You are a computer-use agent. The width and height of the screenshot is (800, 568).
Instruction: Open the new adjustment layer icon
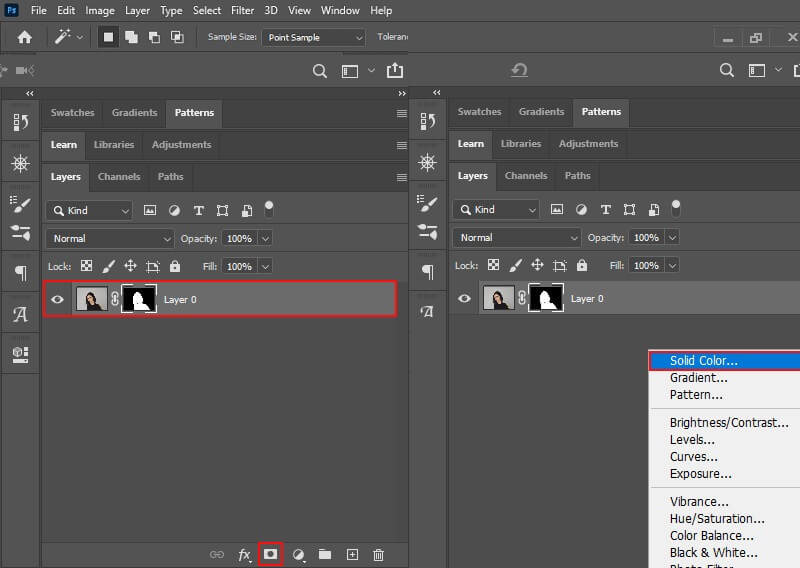click(x=298, y=554)
